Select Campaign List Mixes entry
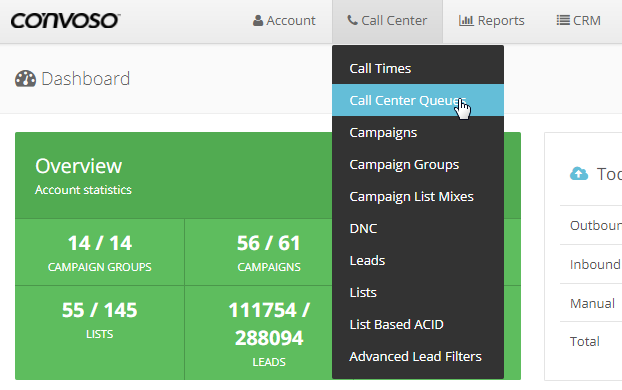The image size is (622, 390). point(418,196)
